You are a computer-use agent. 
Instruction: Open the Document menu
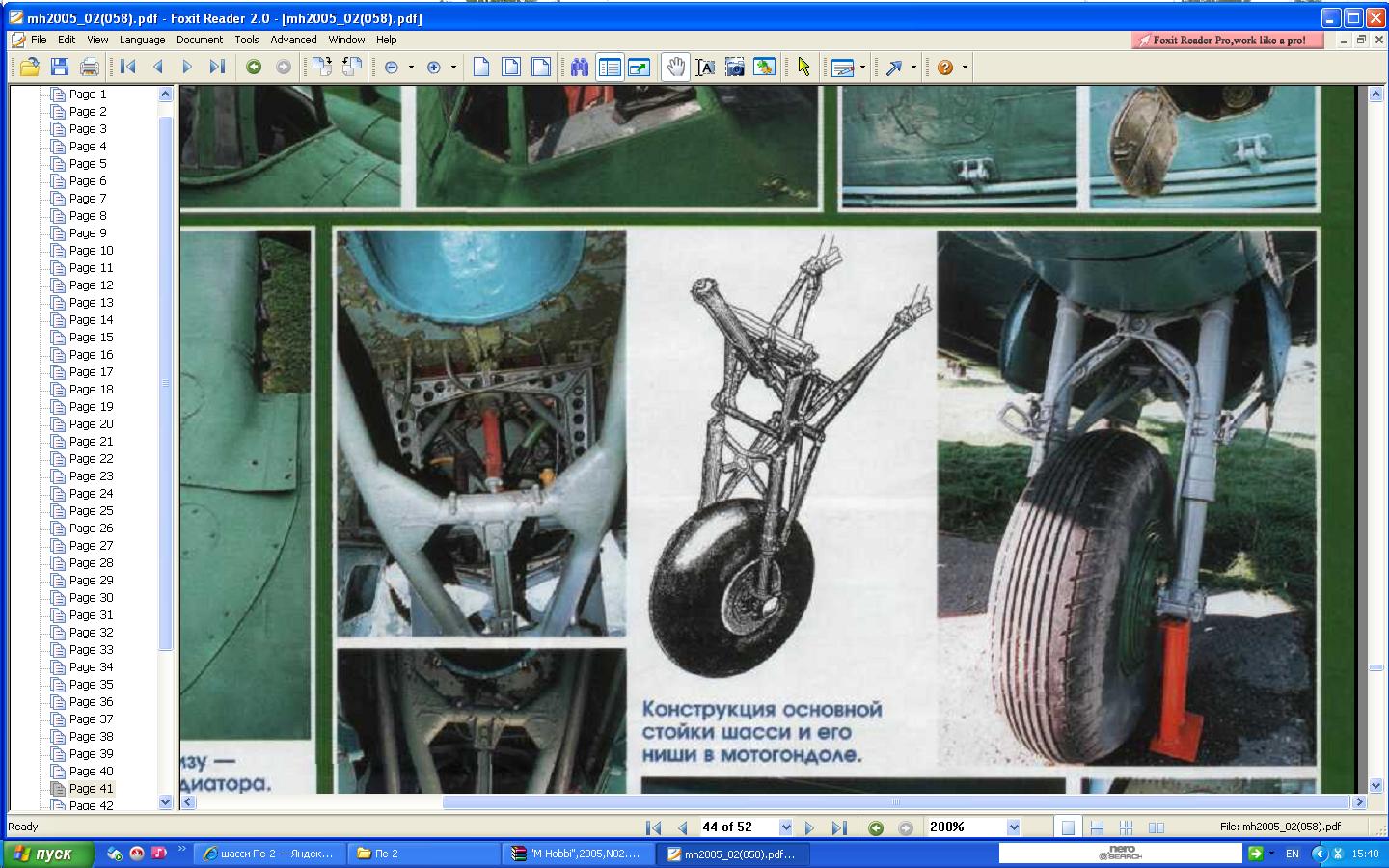pyautogui.click(x=199, y=40)
